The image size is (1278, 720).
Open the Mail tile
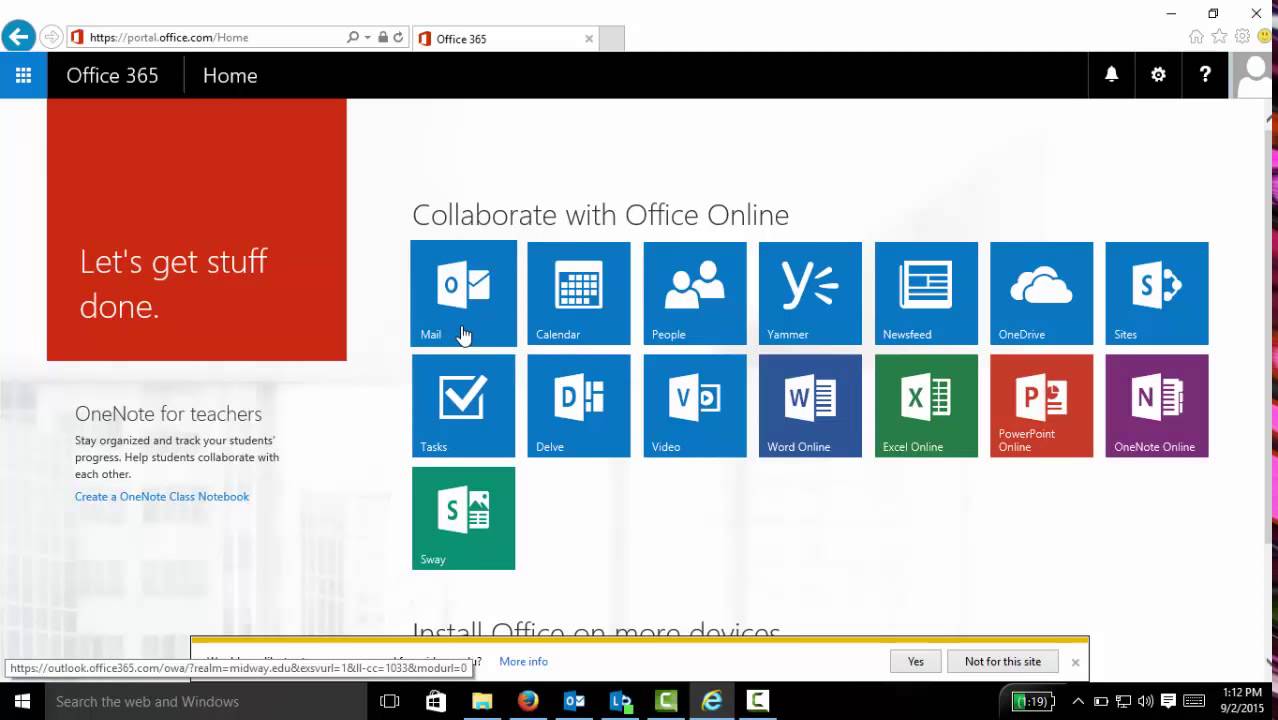pyautogui.click(x=464, y=293)
